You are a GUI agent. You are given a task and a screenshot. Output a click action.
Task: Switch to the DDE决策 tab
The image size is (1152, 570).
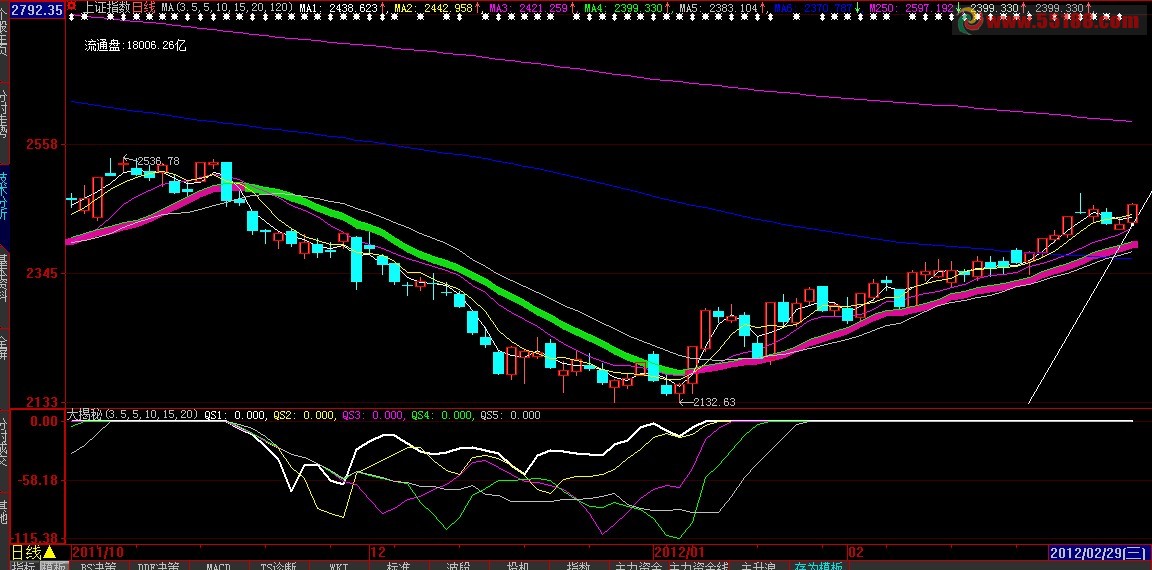tap(158, 566)
